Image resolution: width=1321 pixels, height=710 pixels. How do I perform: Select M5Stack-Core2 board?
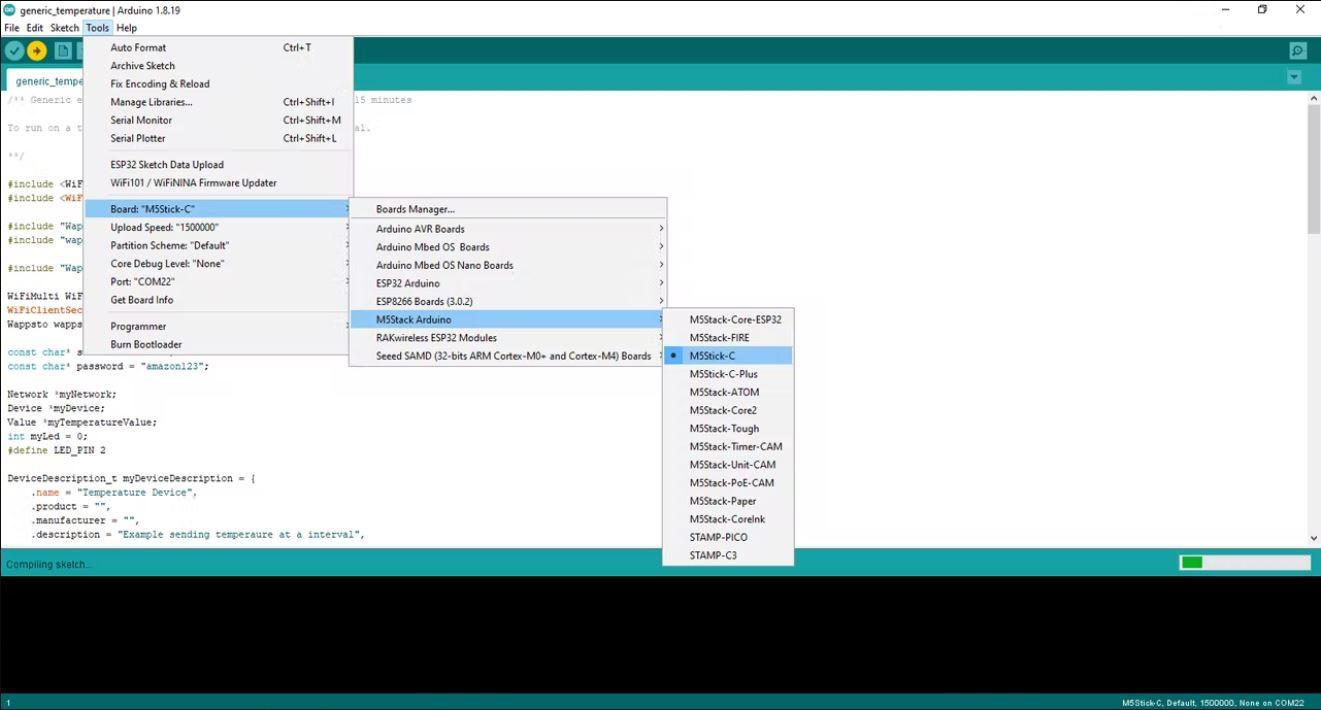[x=728, y=410]
